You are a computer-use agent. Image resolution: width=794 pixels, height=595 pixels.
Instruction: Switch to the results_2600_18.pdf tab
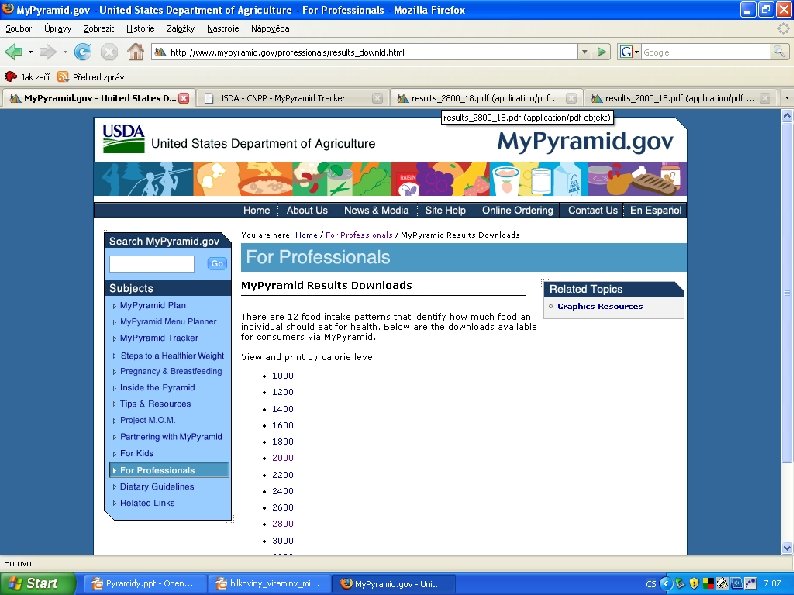(x=485, y=98)
